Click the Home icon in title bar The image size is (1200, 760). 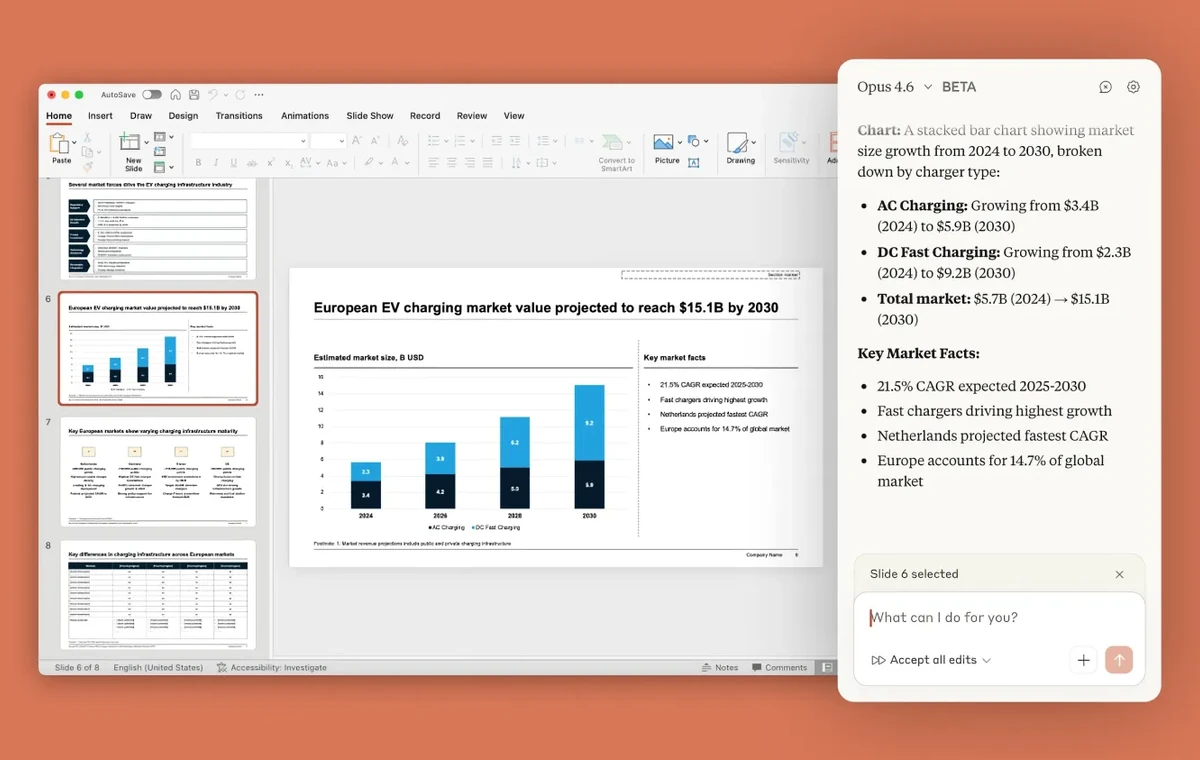pyautogui.click(x=176, y=95)
